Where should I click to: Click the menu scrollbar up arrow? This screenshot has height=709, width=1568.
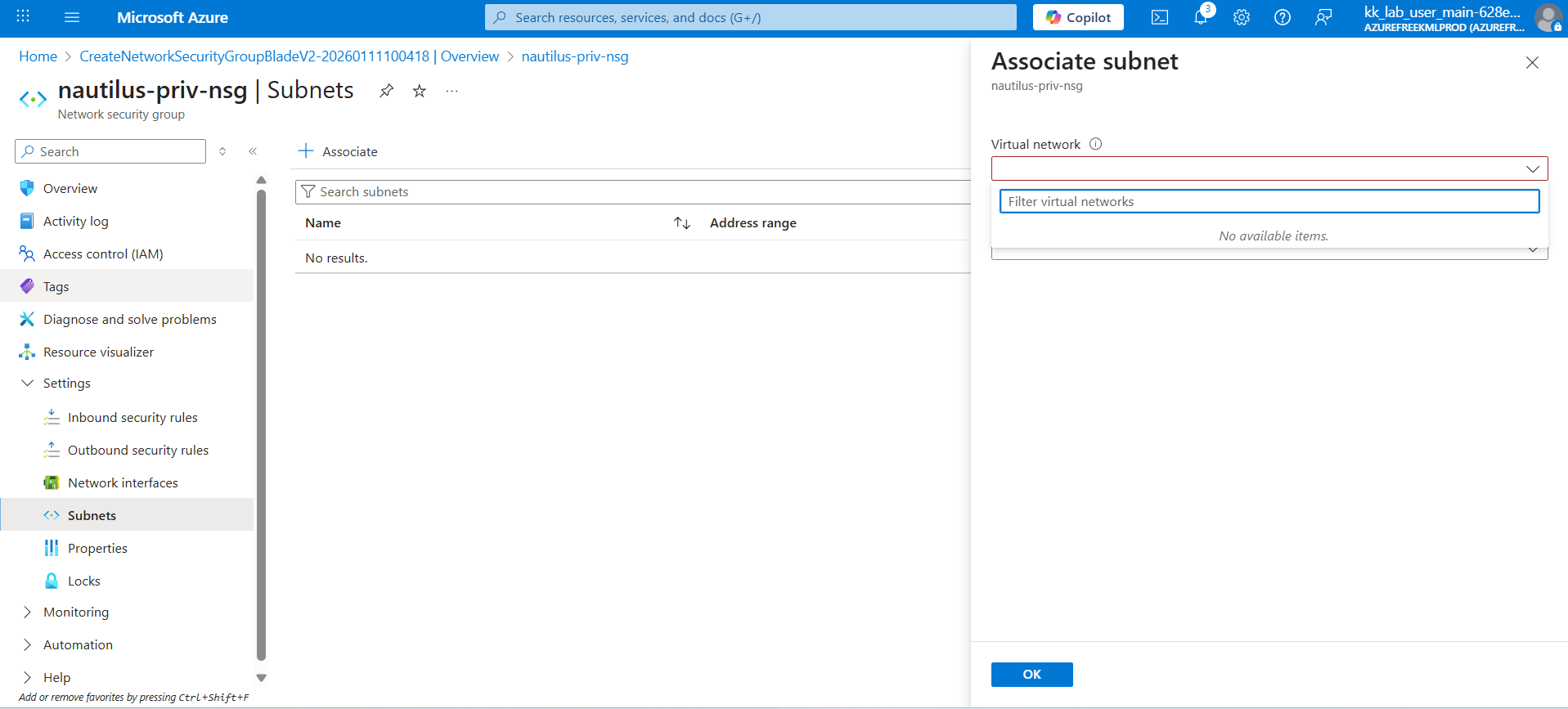tap(262, 180)
